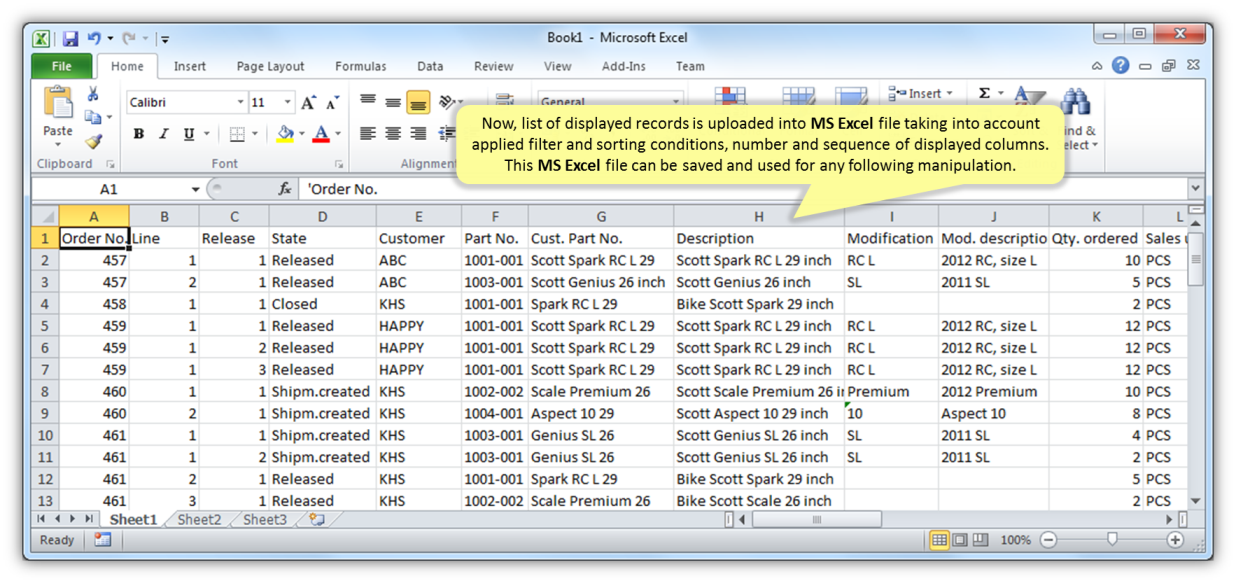
Task: Save the workbook from Quick Access toolbar
Action: 70,39
